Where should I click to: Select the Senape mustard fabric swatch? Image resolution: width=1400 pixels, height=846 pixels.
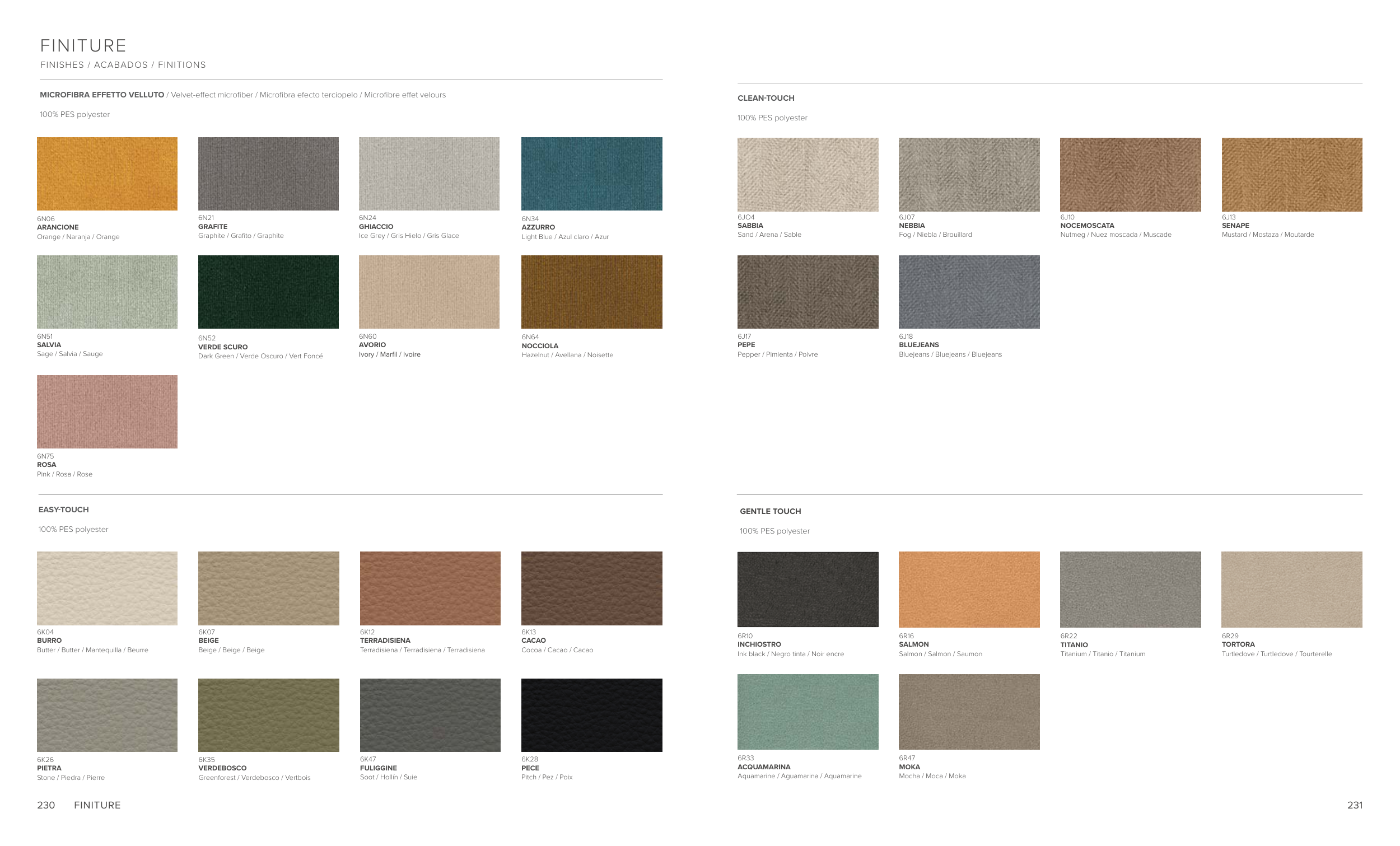(x=1291, y=175)
